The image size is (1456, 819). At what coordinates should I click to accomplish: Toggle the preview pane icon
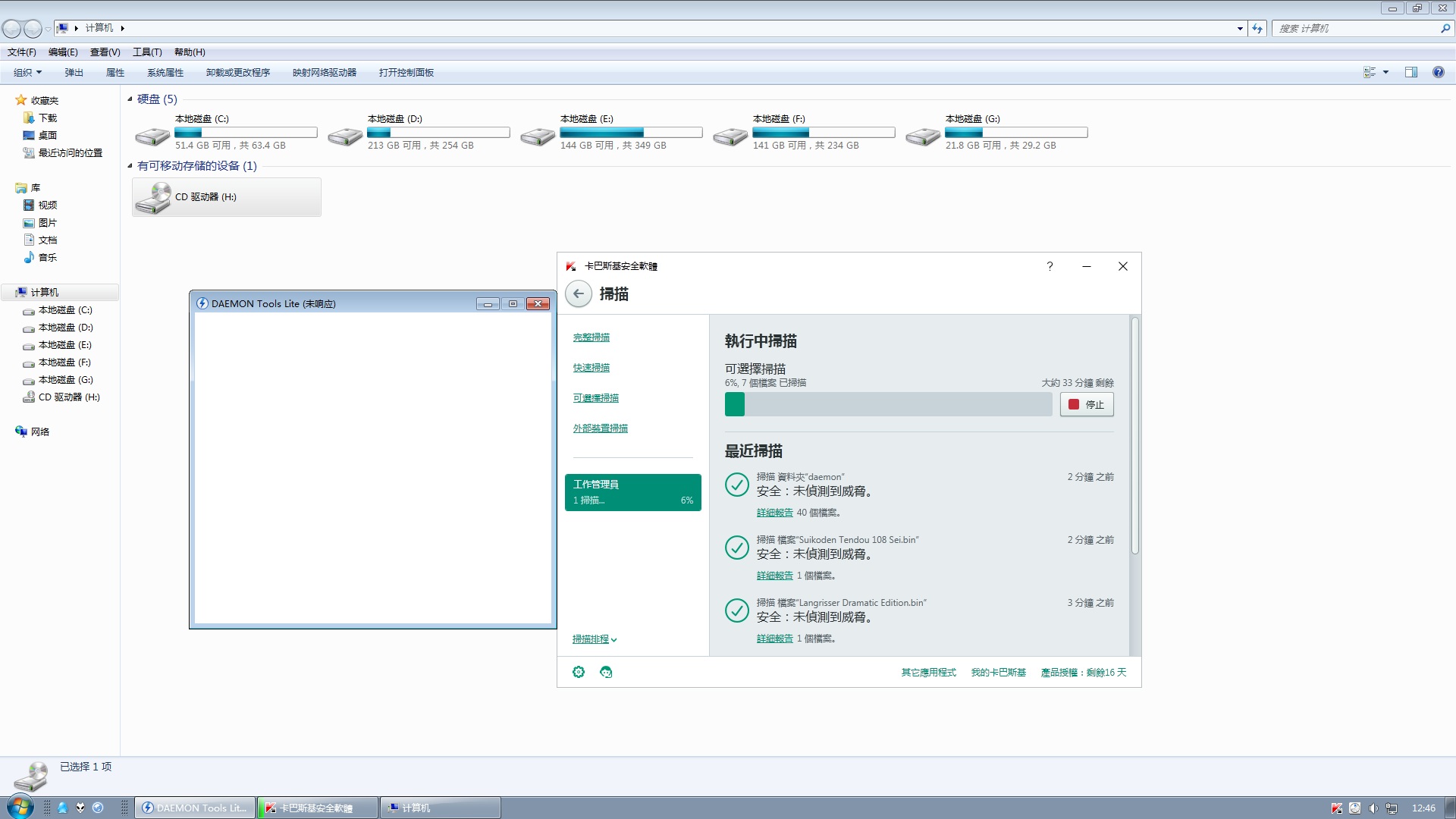[1411, 73]
